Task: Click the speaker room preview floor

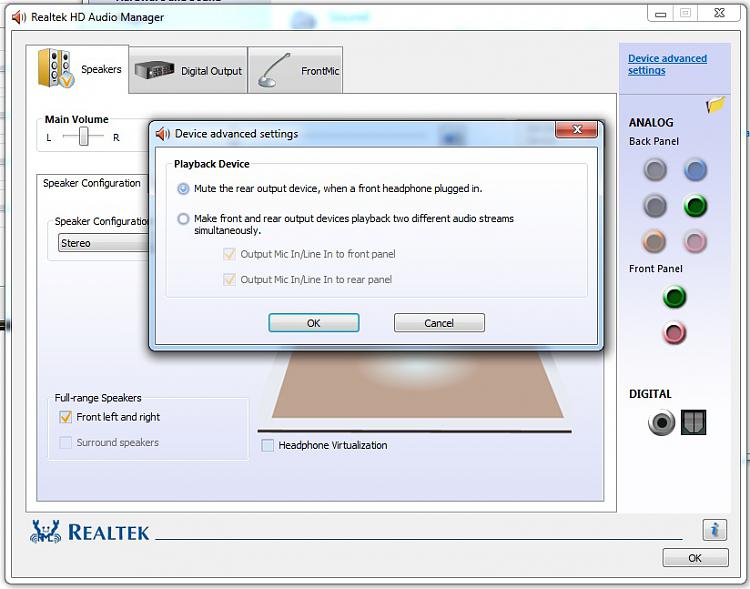Action: coord(417,385)
